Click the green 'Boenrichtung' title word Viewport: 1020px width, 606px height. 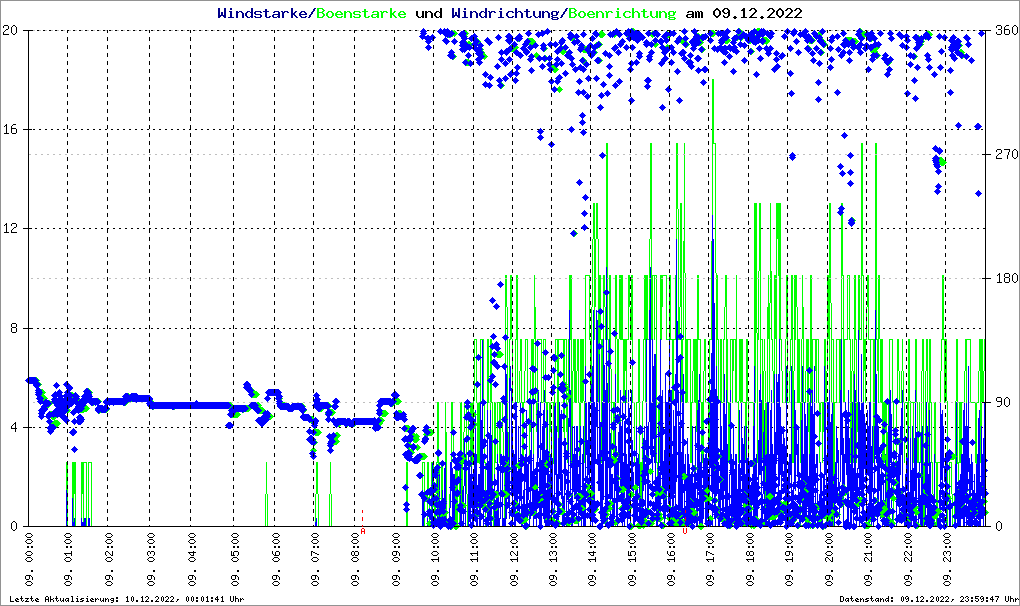[x=623, y=13]
